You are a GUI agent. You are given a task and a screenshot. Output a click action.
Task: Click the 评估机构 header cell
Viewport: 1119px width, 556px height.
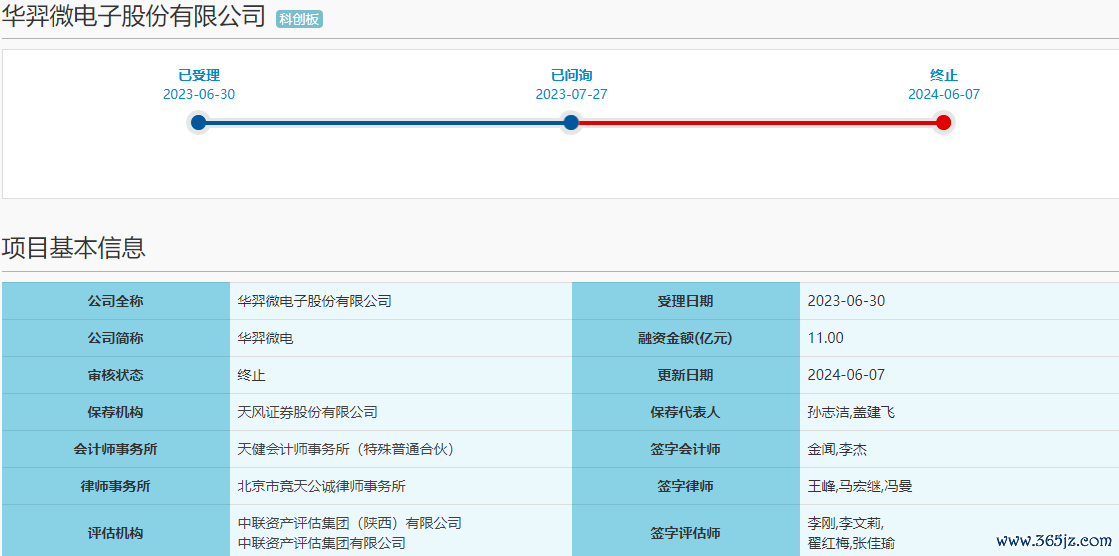[116, 532]
